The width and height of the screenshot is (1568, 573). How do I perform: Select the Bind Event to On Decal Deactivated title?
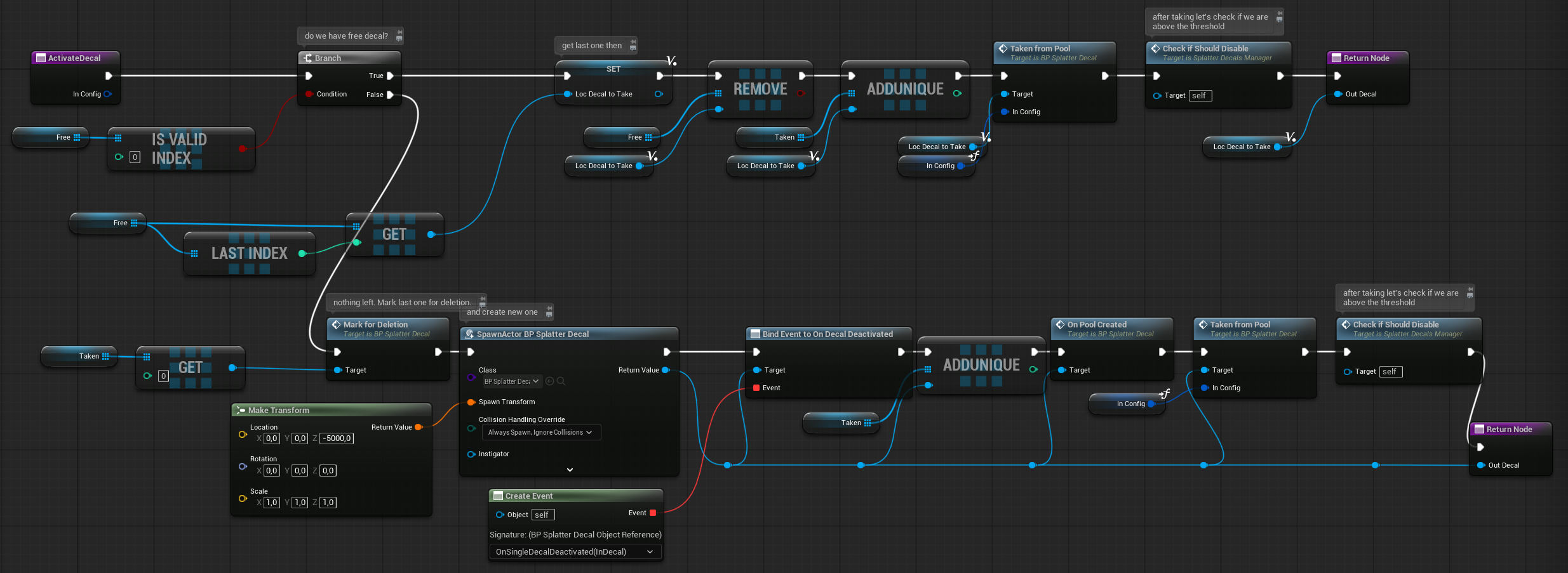(x=827, y=334)
